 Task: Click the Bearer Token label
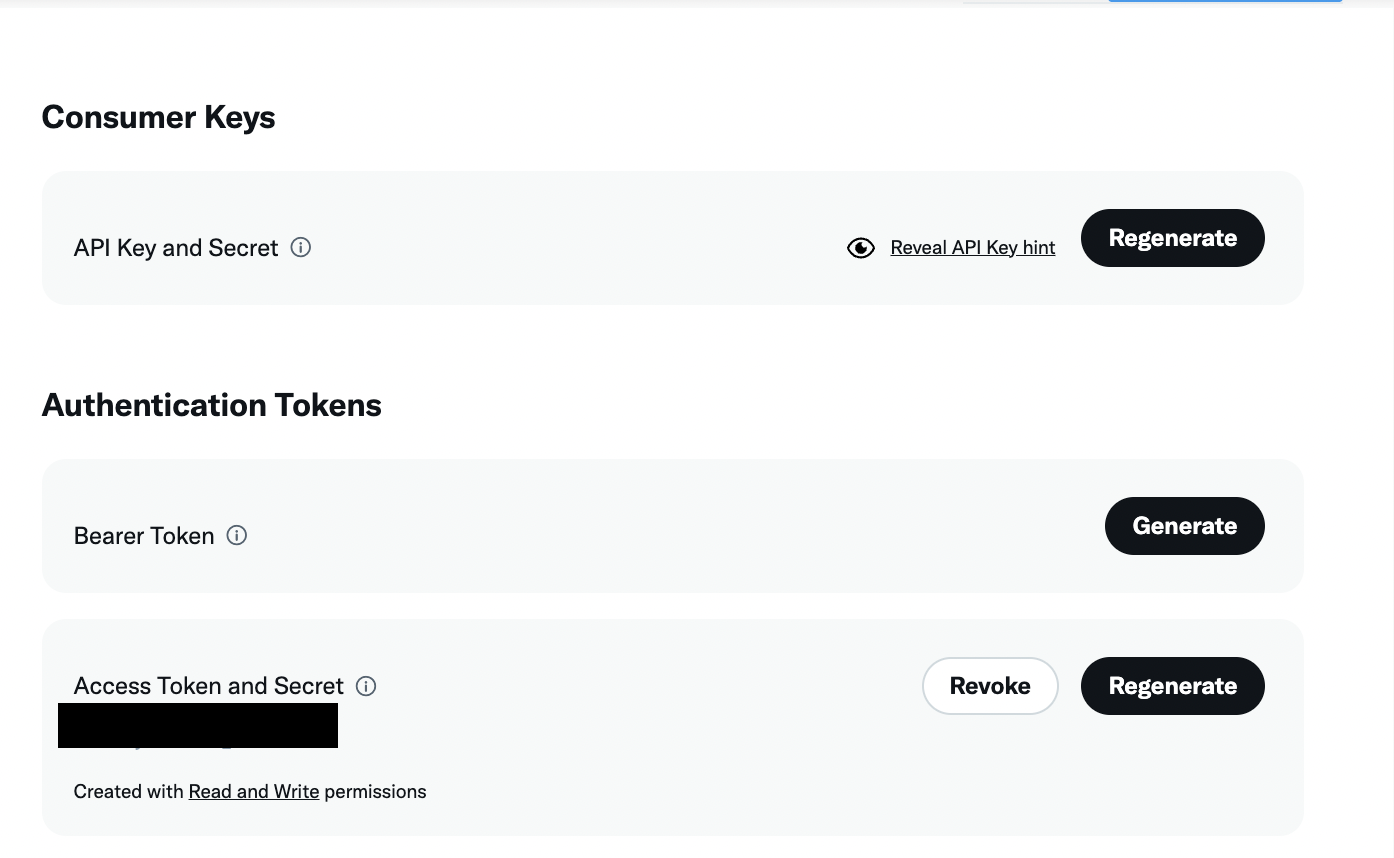point(144,536)
